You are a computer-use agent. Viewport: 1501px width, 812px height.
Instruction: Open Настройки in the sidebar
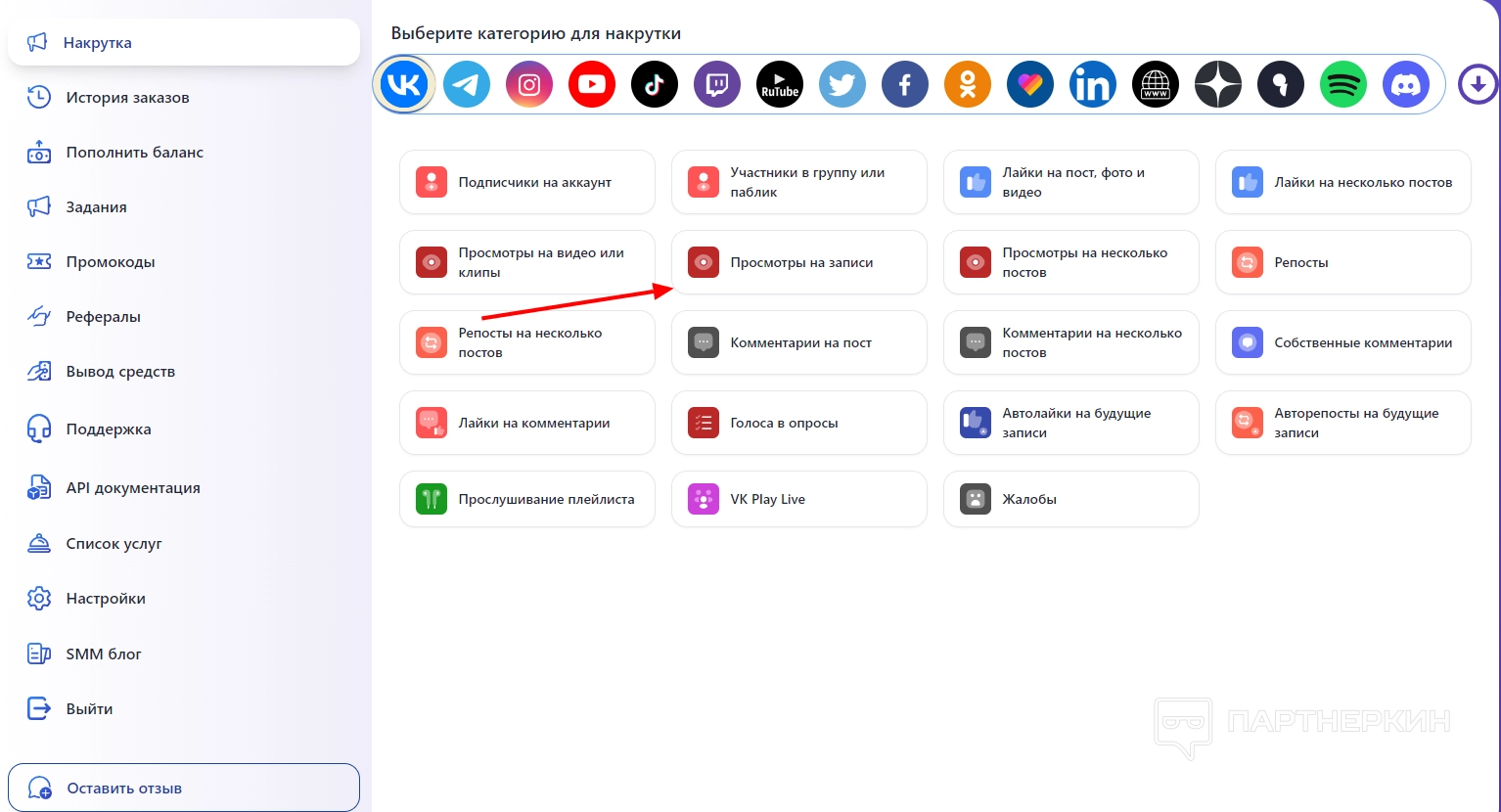tap(184, 599)
